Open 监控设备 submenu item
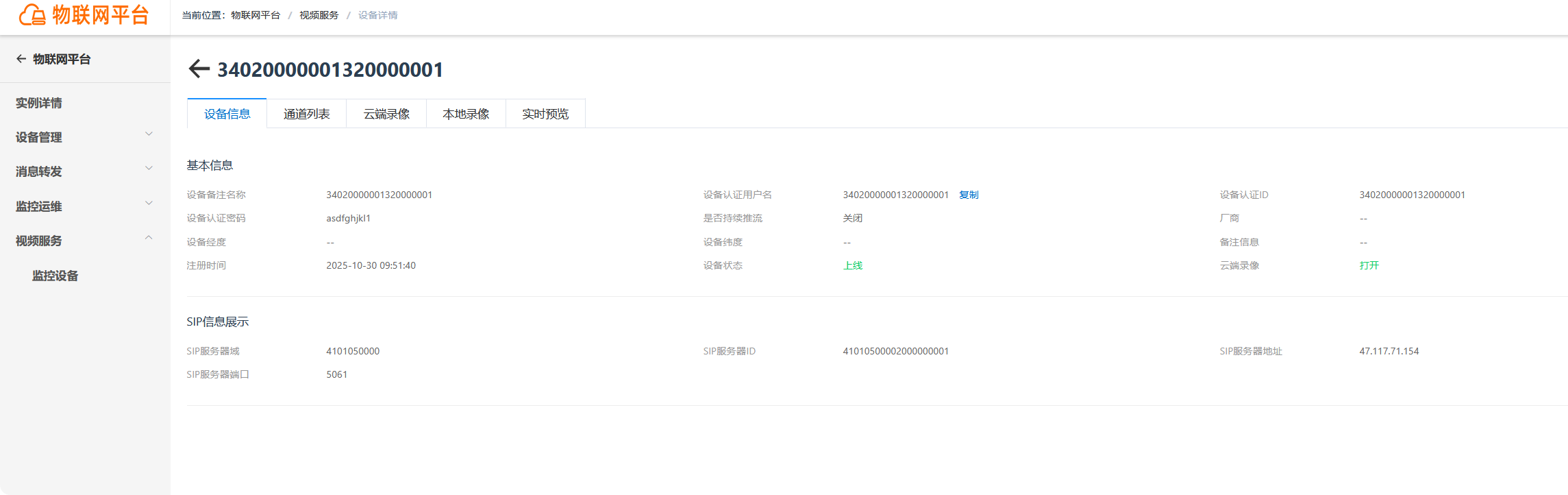The image size is (1568, 495). [x=55, y=276]
